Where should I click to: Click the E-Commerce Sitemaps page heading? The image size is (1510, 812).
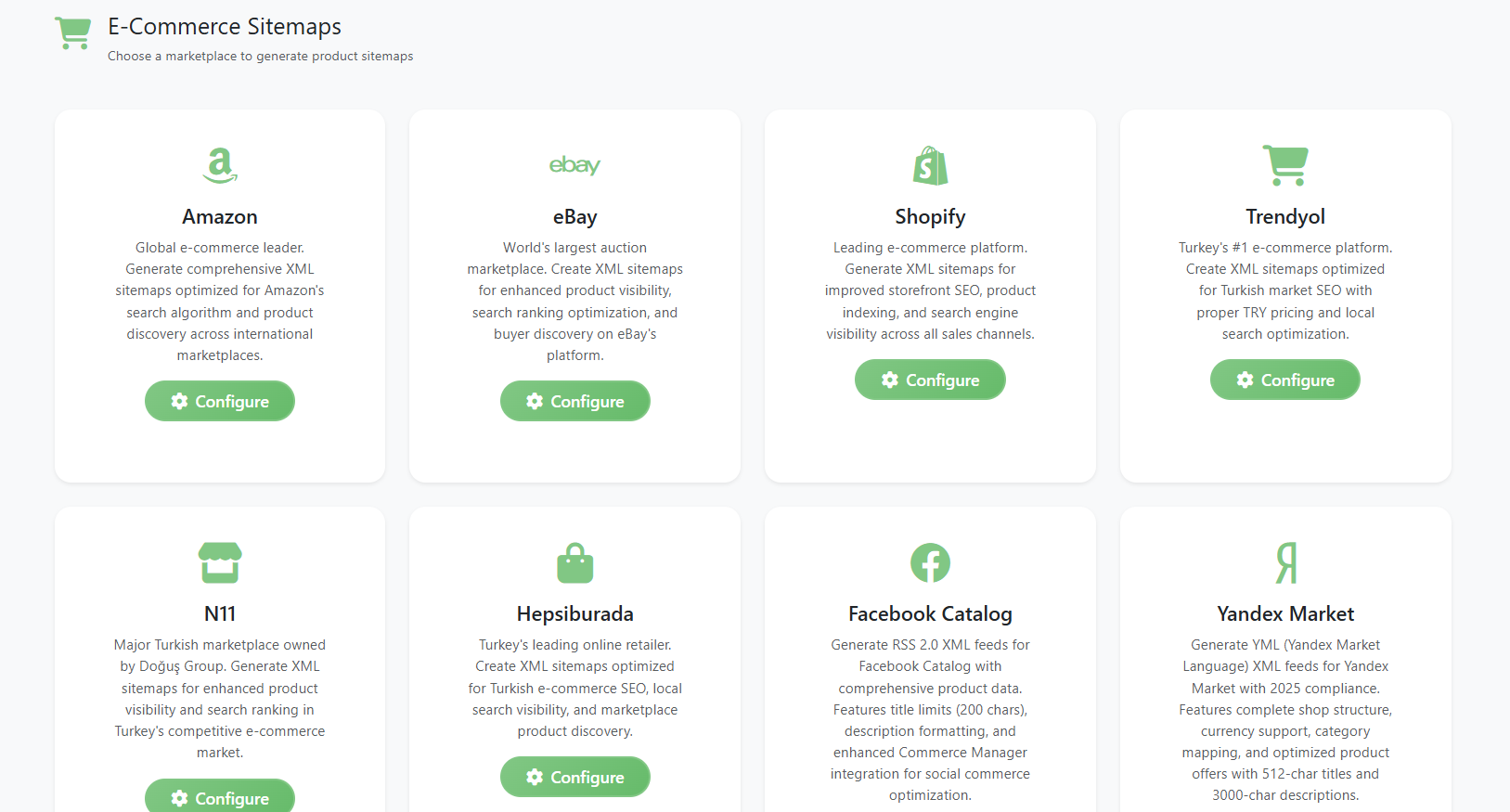(x=225, y=27)
